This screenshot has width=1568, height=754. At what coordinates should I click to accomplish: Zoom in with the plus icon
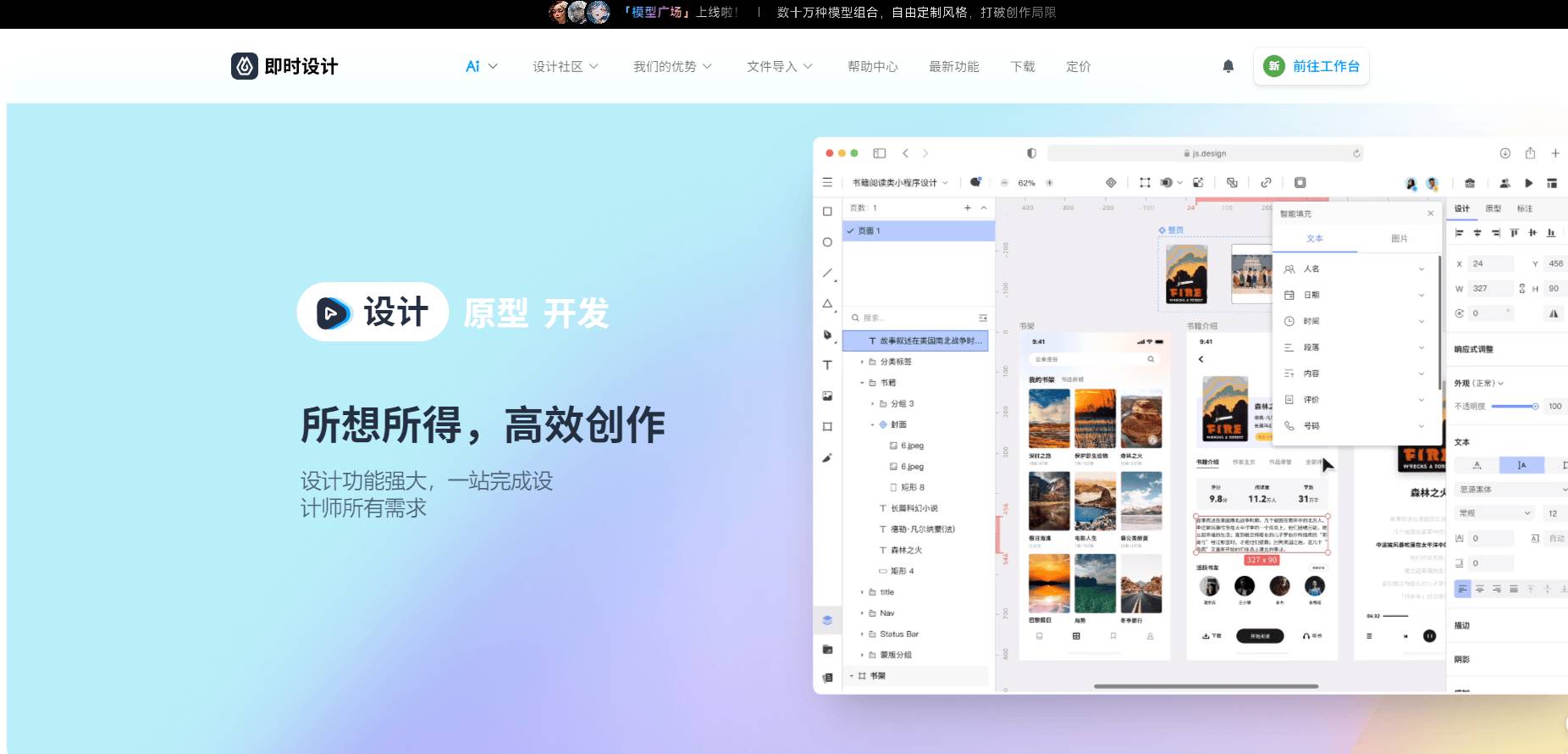(1050, 182)
